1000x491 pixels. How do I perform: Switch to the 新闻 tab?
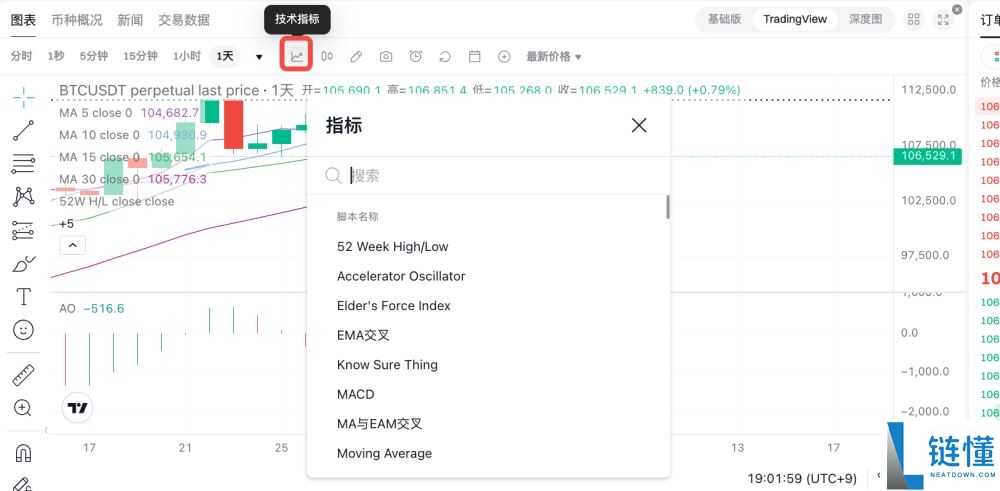[130, 20]
